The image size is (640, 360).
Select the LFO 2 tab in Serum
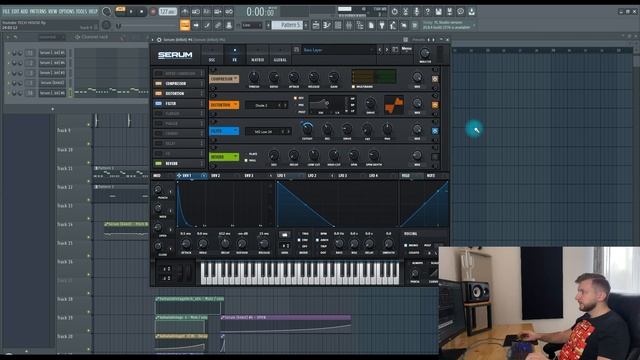(x=312, y=176)
